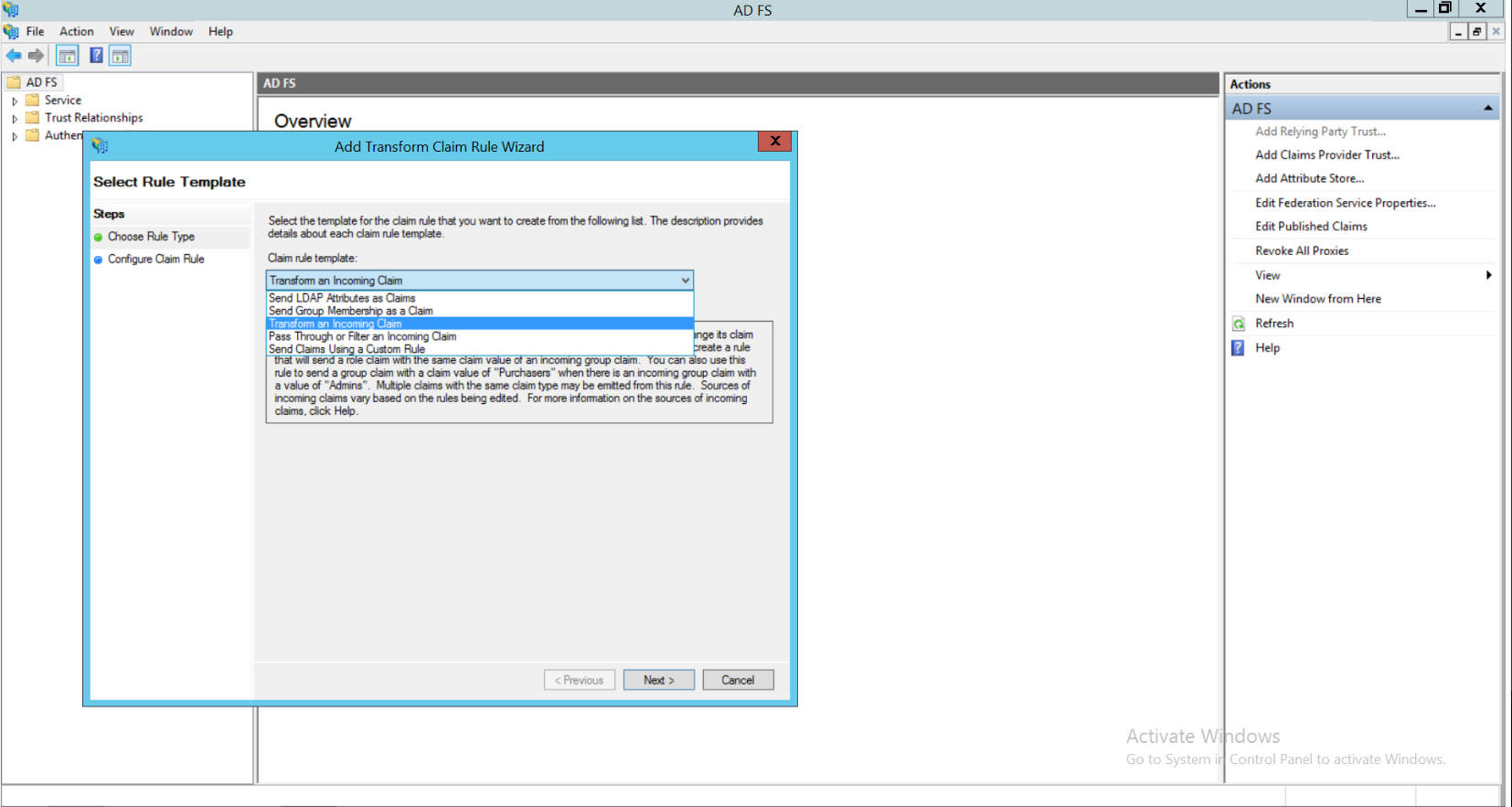Collapse the AD FS section in Actions pane
Image resolution: width=1512 pixels, height=807 pixels.
coord(1487,108)
